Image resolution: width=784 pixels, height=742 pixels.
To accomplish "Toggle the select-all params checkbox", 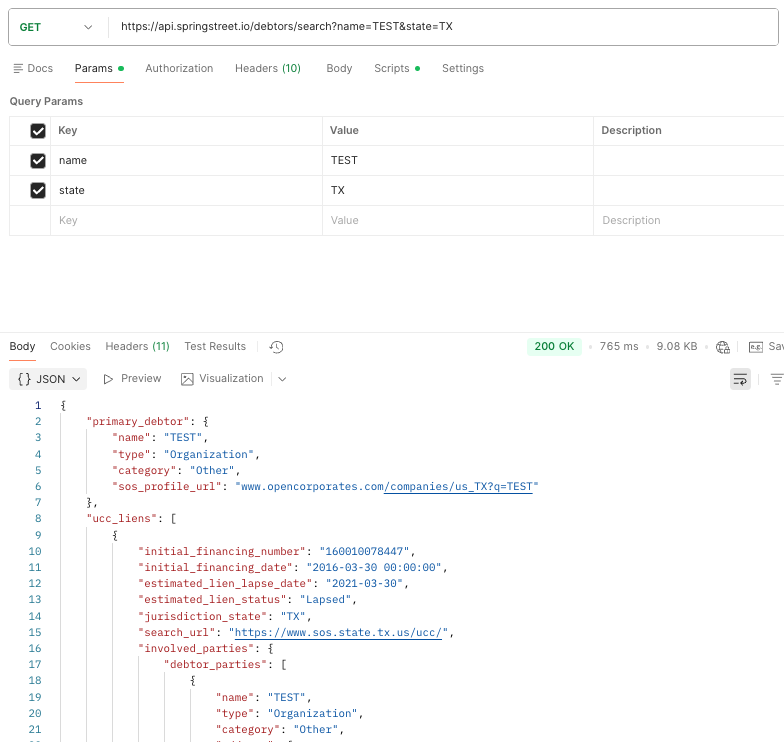I will 38,130.
